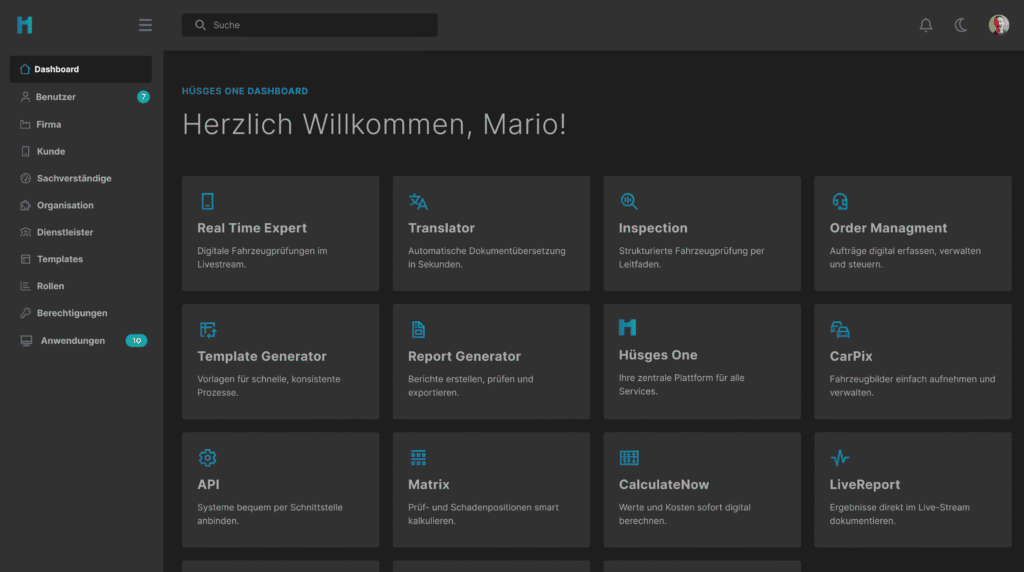Click the Anwendungen count badge 10

(x=136, y=341)
